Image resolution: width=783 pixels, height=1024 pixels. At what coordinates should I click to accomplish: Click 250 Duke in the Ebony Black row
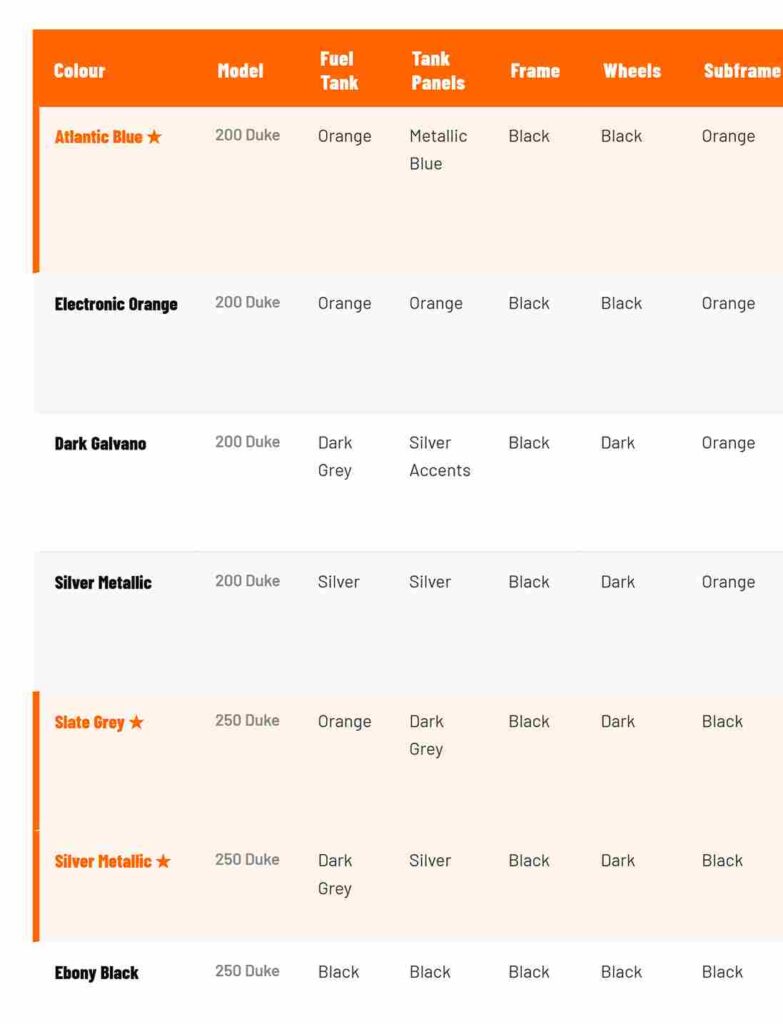click(247, 971)
